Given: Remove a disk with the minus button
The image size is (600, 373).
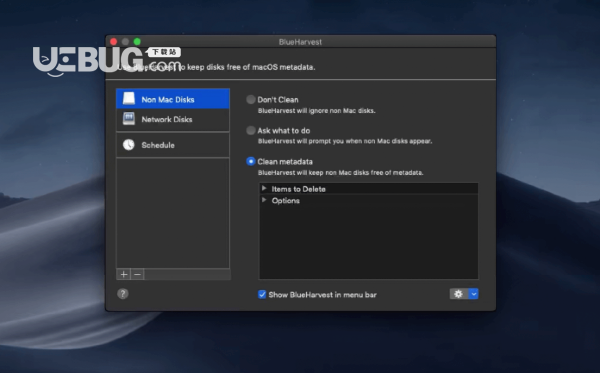Looking at the screenshot, I should pos(137,274).
